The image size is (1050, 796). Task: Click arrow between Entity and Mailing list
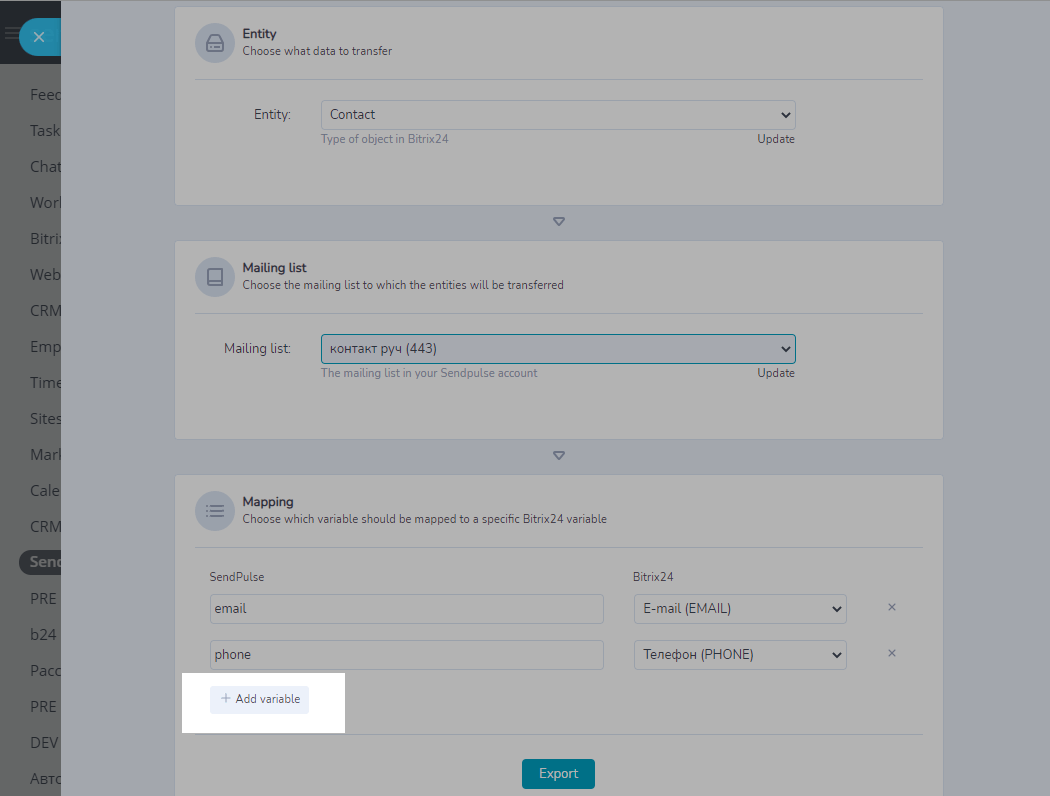(x=559, y=221)
